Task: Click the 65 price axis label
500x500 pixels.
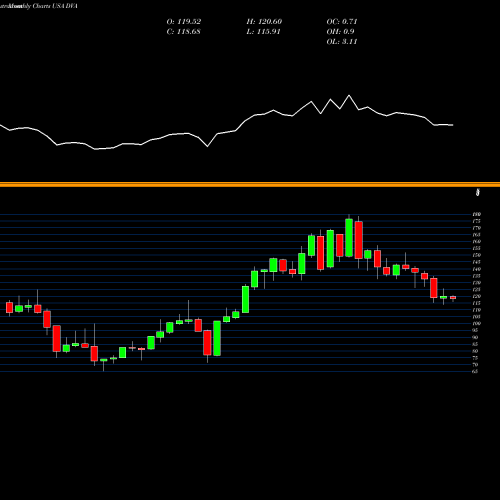Action: point(475,371)
